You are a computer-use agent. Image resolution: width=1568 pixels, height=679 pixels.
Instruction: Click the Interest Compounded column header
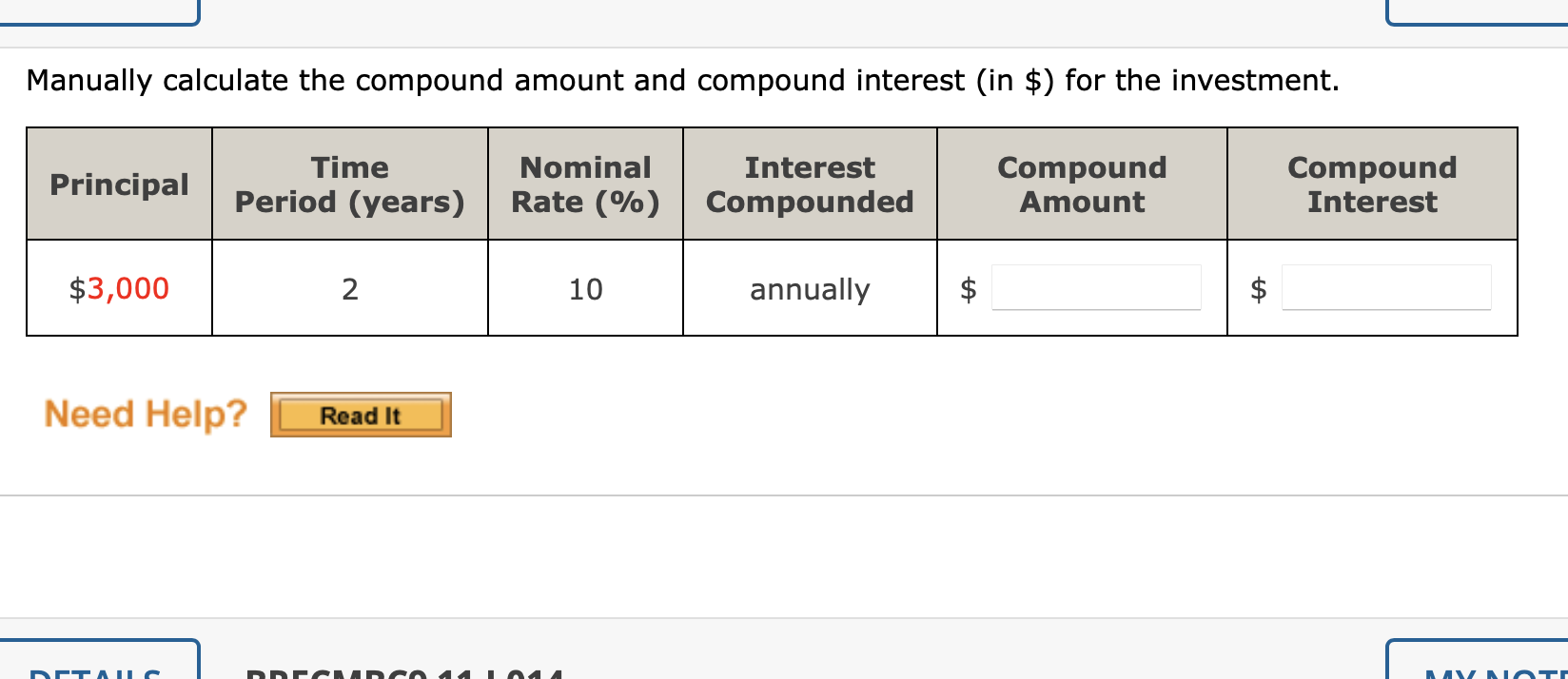[810, 184]
